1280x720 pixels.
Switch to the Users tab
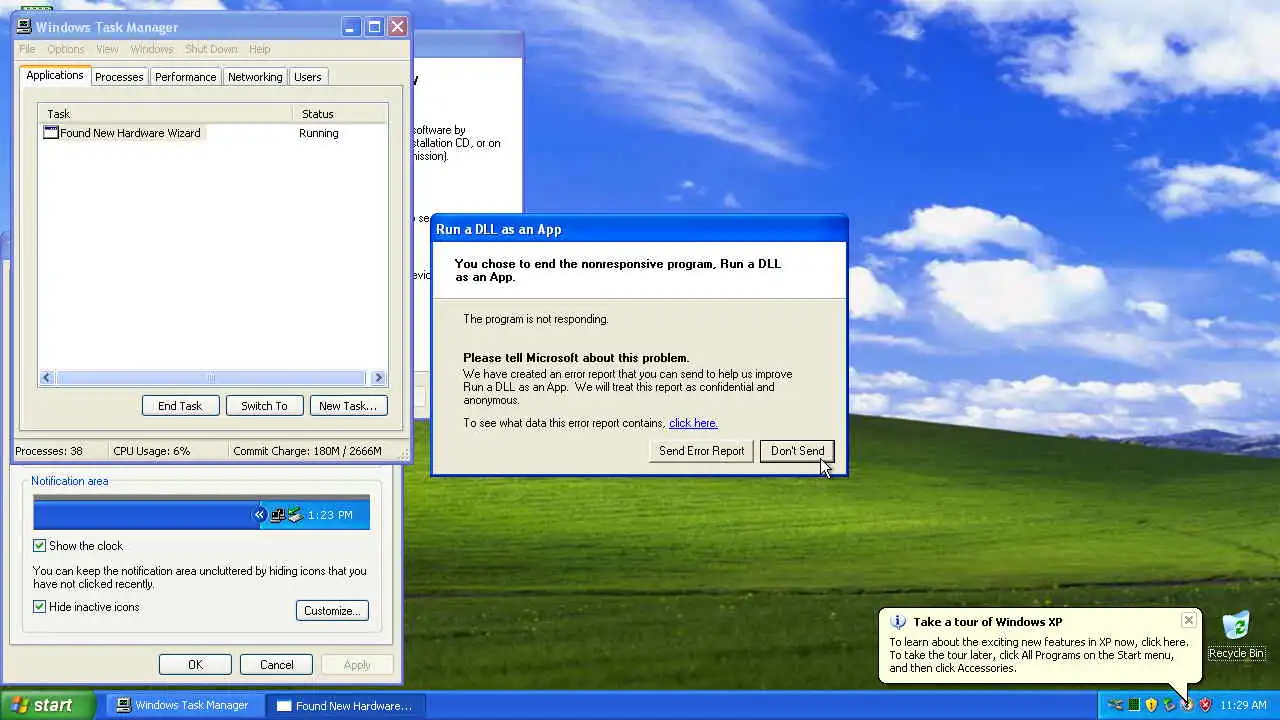pyautogui.click(x=308, y=77)
